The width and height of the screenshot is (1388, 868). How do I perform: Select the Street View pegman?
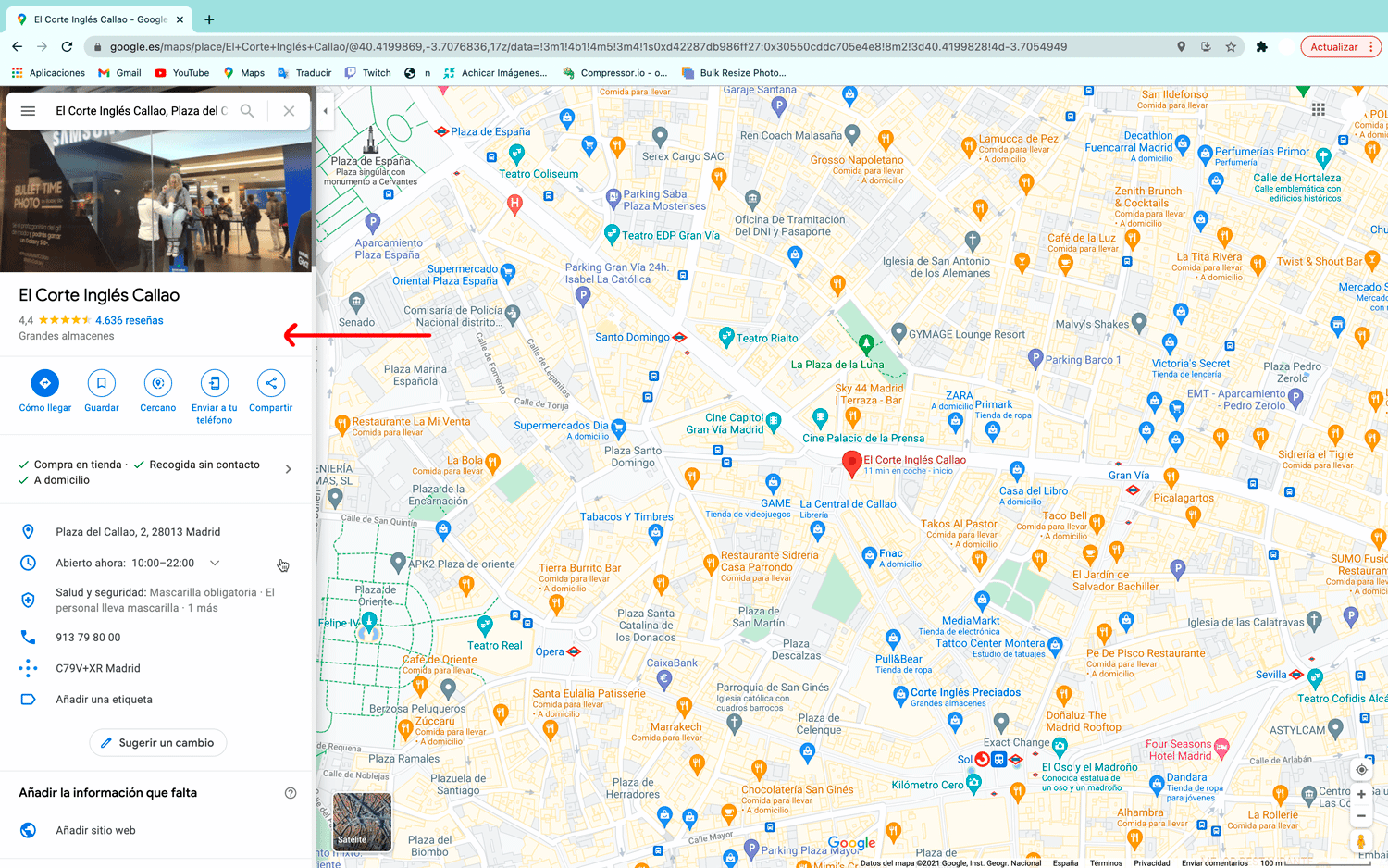[1361, 841]
